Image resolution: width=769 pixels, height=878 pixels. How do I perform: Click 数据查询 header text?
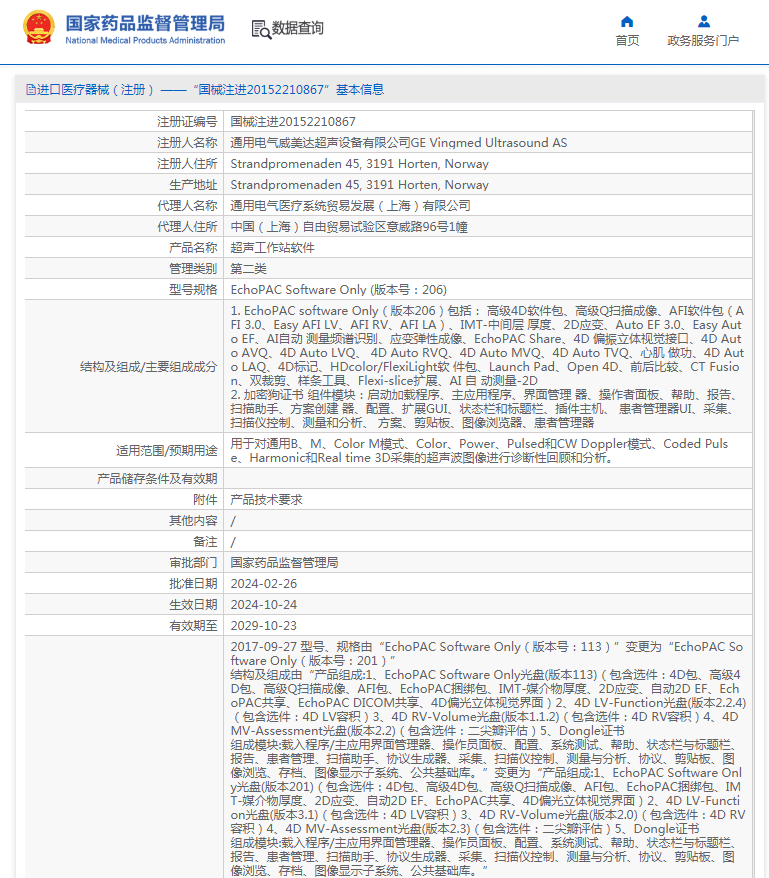pos(297,28)
